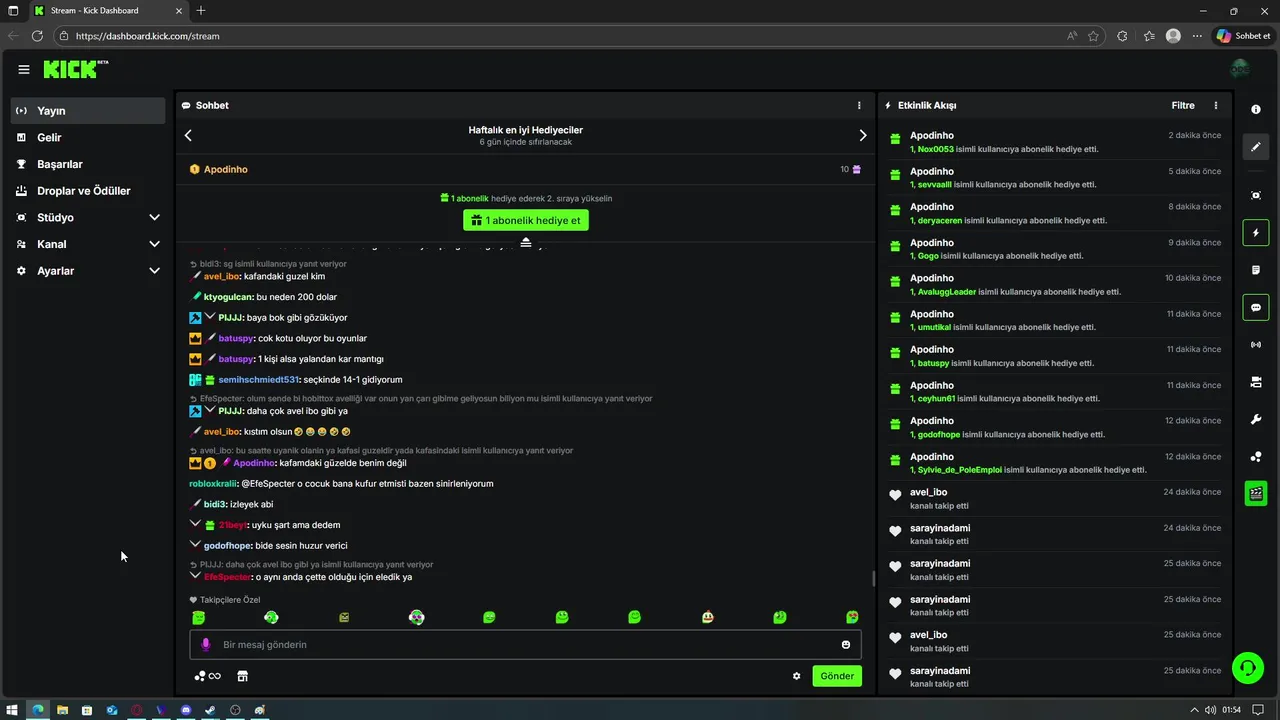Select the first green emote in the Takipçilere Özel row
Screen dimensions: 1280x720
(x=199, y=618)
